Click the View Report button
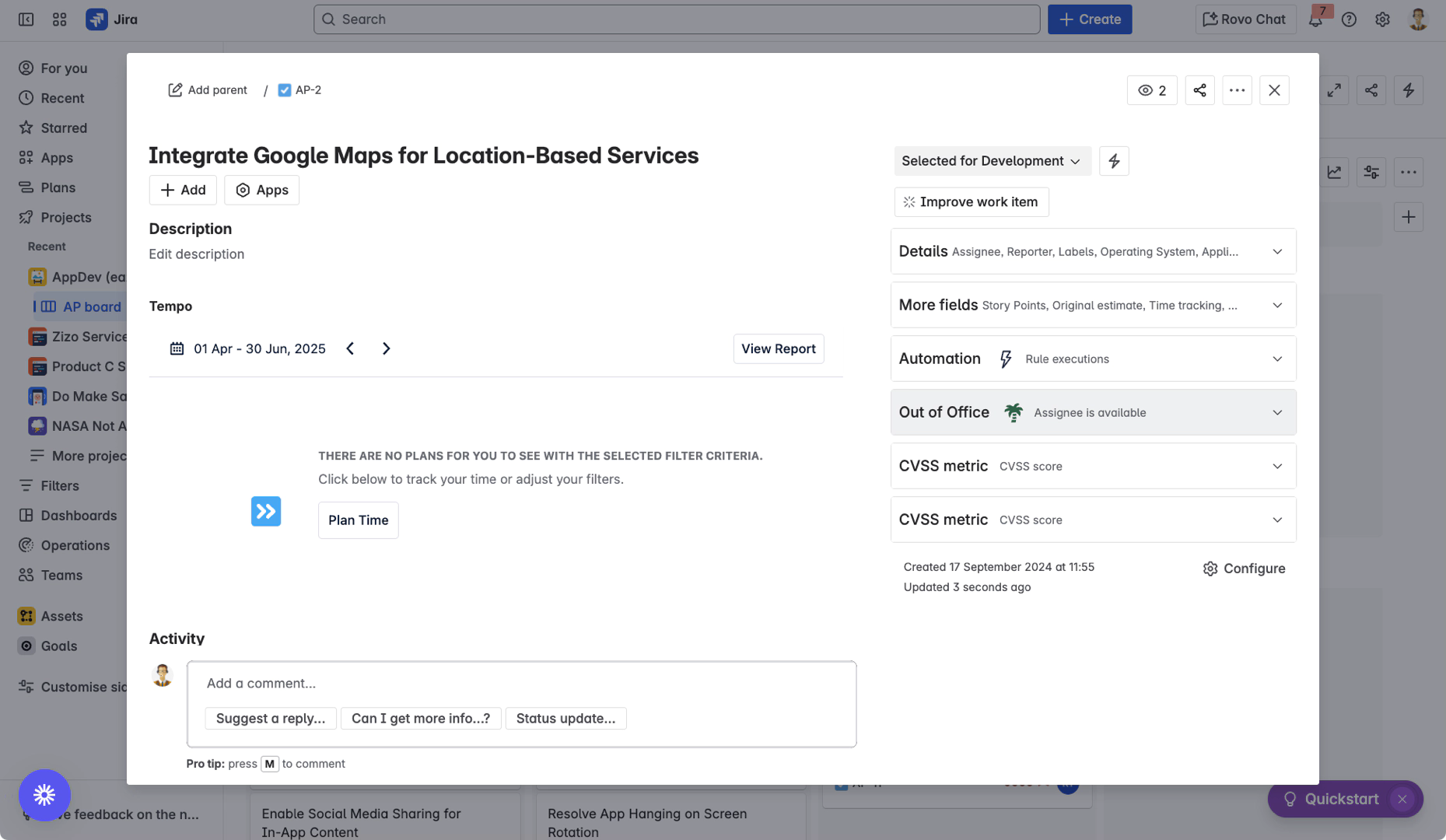This screenshot has width=1446, height=840. [x=778, y=348]
